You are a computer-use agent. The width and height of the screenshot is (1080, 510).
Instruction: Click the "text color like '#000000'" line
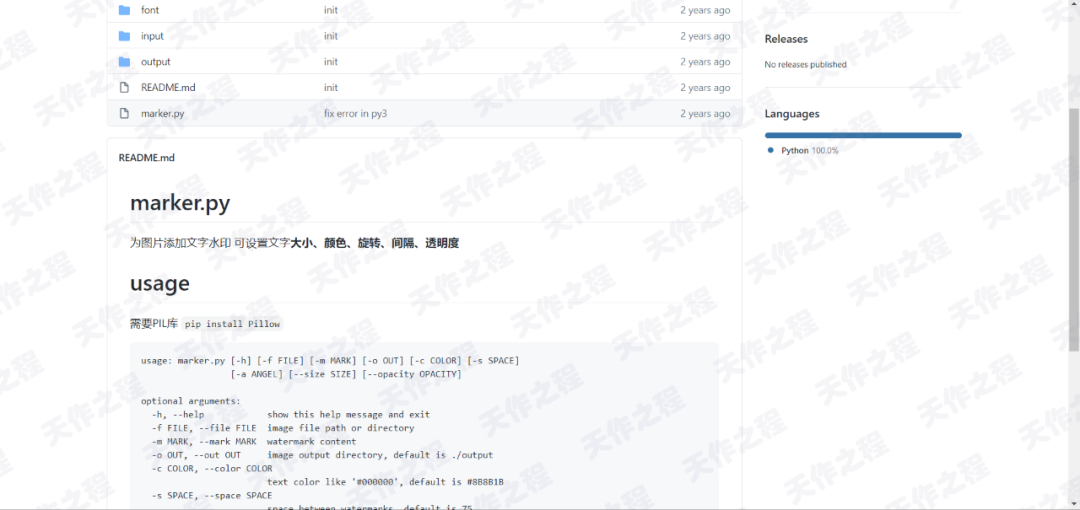coord(385,482)
